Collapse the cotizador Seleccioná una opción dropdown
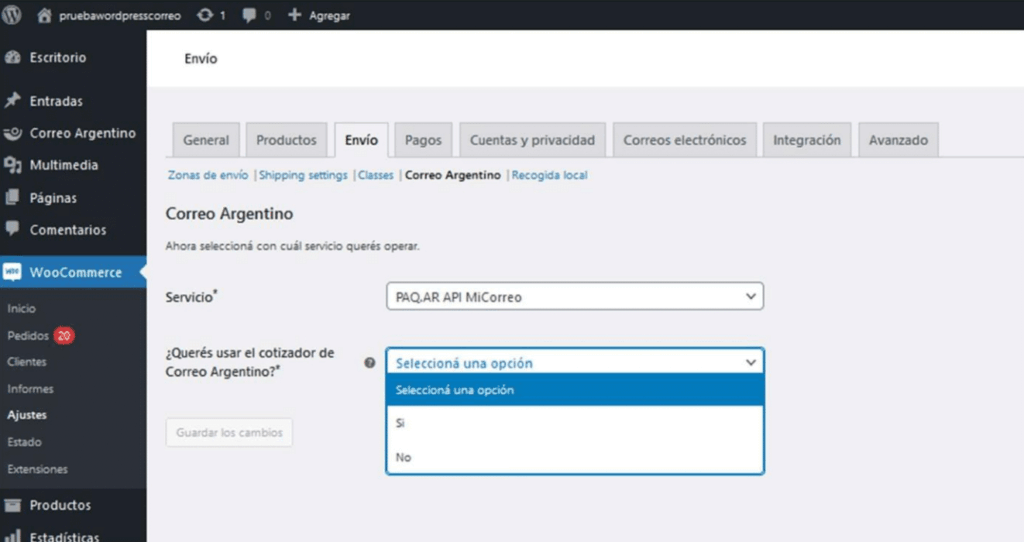This screenshot has height=542, width=1024. 575,362
